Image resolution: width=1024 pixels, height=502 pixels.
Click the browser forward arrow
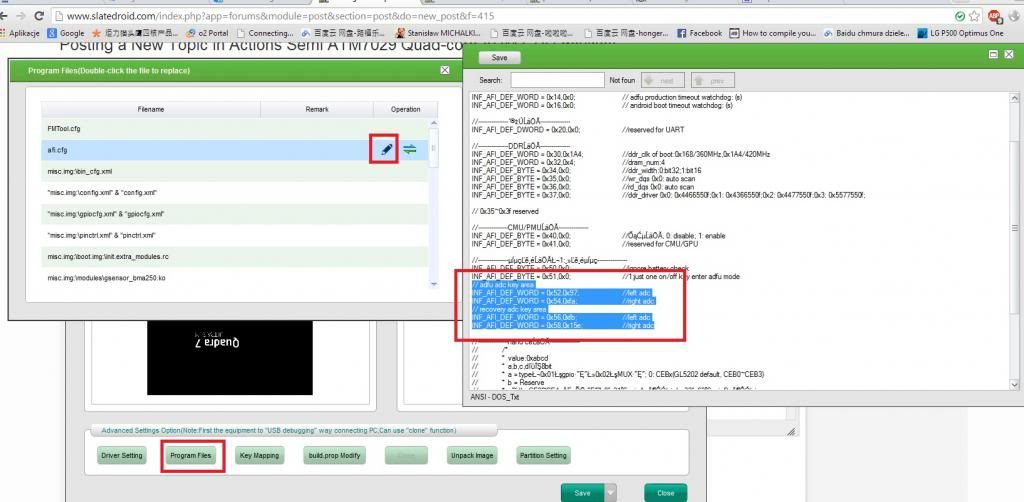(20, 16)
